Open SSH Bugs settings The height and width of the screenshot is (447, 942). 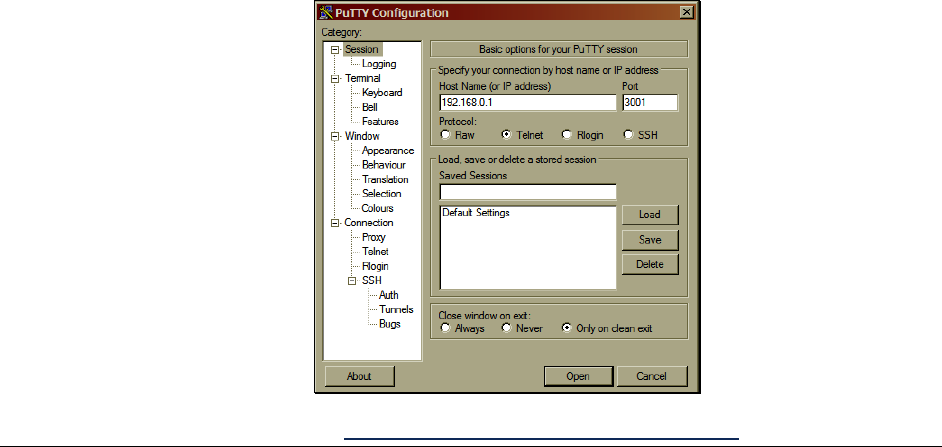[390, 323]
